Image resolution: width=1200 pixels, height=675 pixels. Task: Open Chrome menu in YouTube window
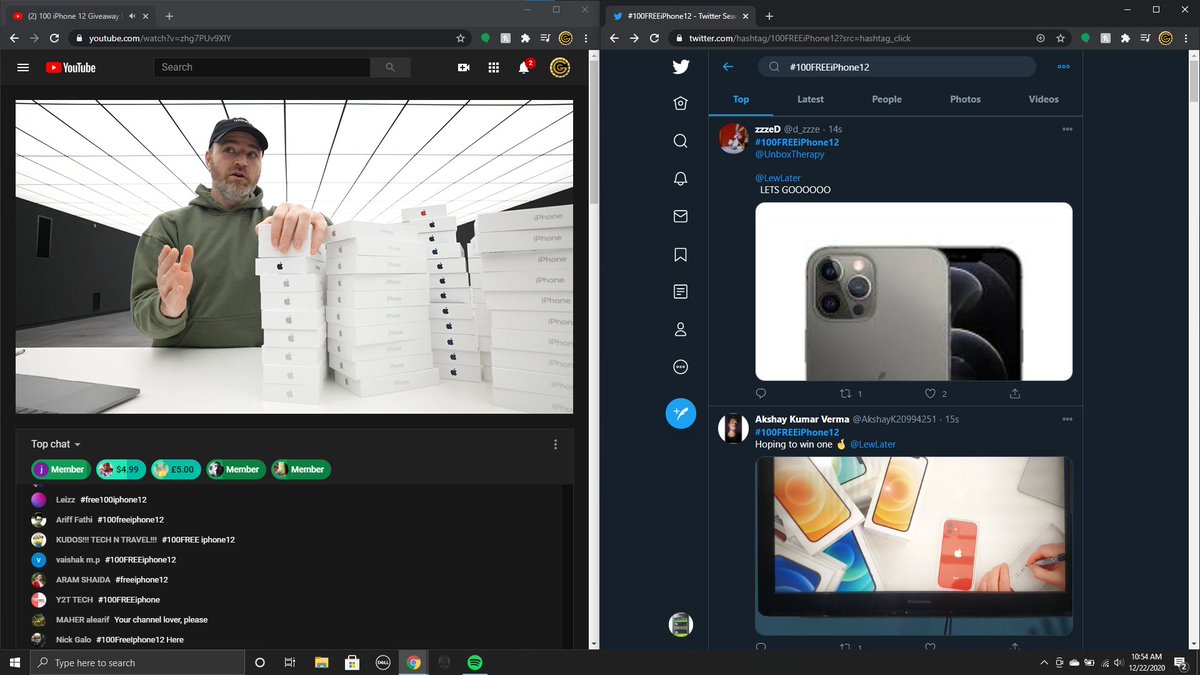pos(587,38)
